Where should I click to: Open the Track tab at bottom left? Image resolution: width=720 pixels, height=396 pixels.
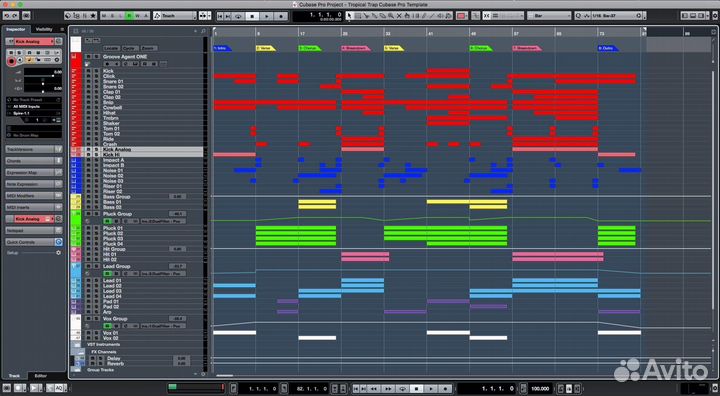click(x=14, y=376)
